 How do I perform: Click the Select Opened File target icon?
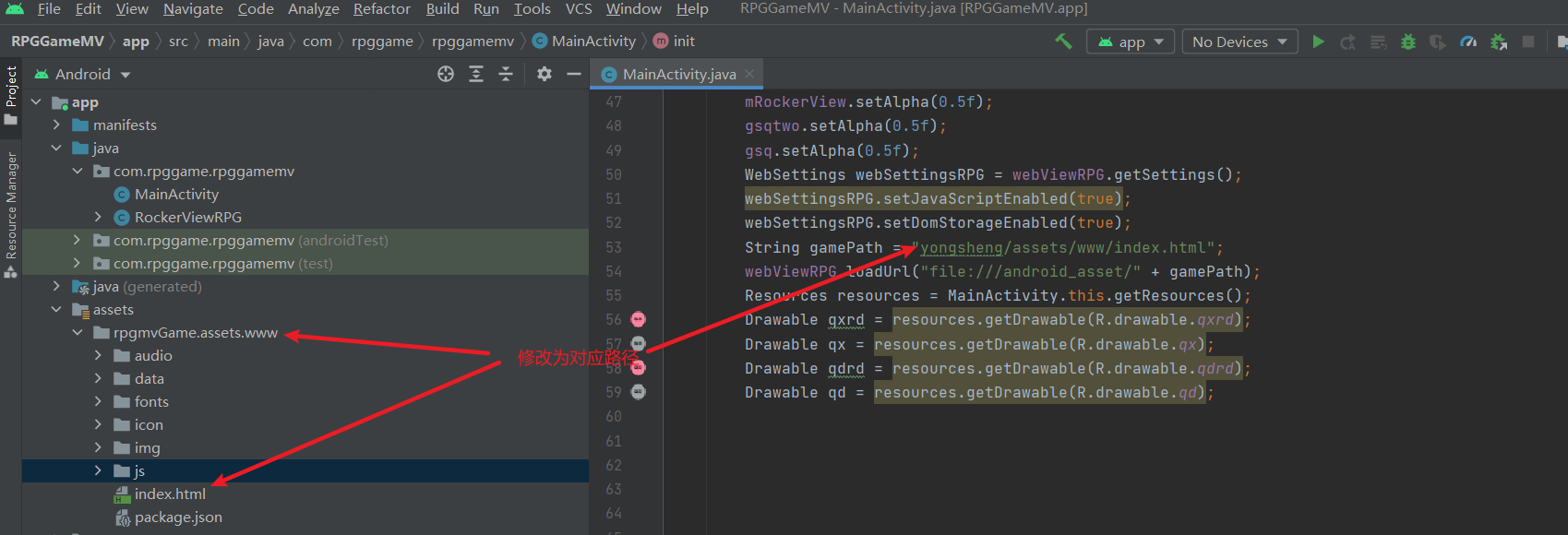446,74
